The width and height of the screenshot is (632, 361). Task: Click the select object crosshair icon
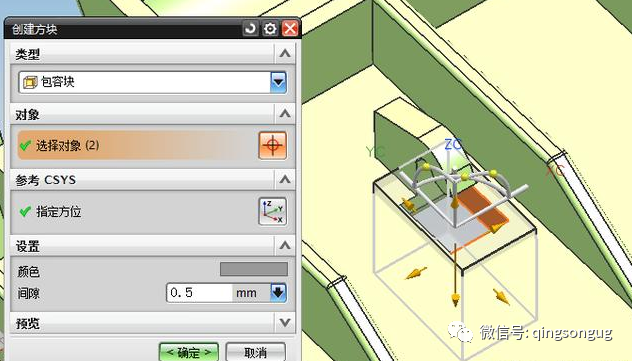point(272,145)
